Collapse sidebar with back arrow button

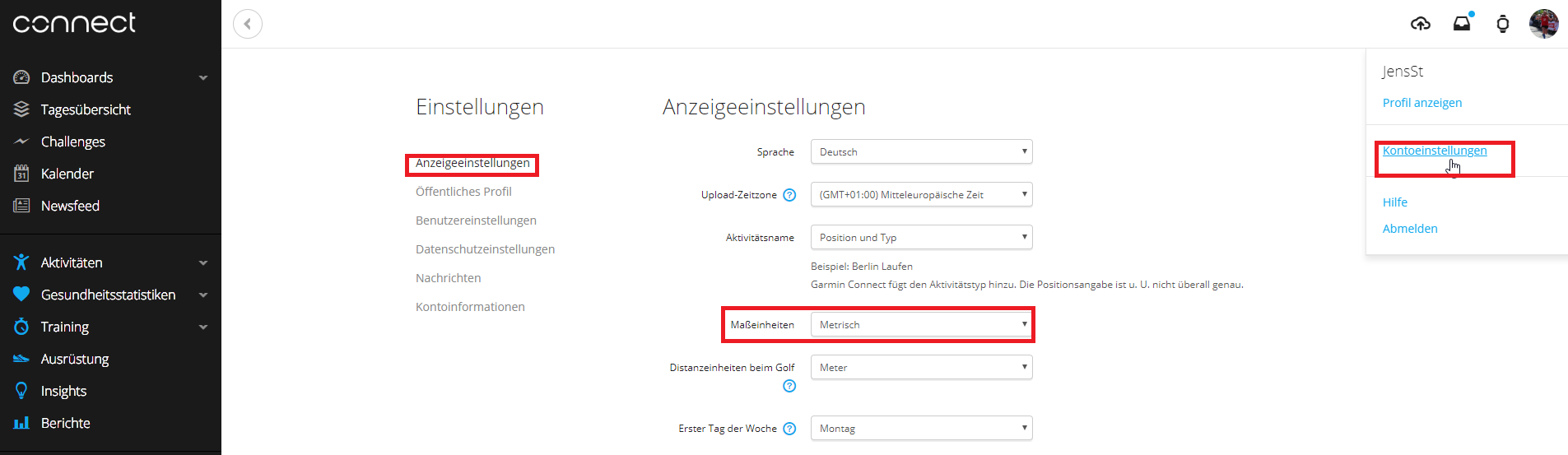[x=248, y=24]
